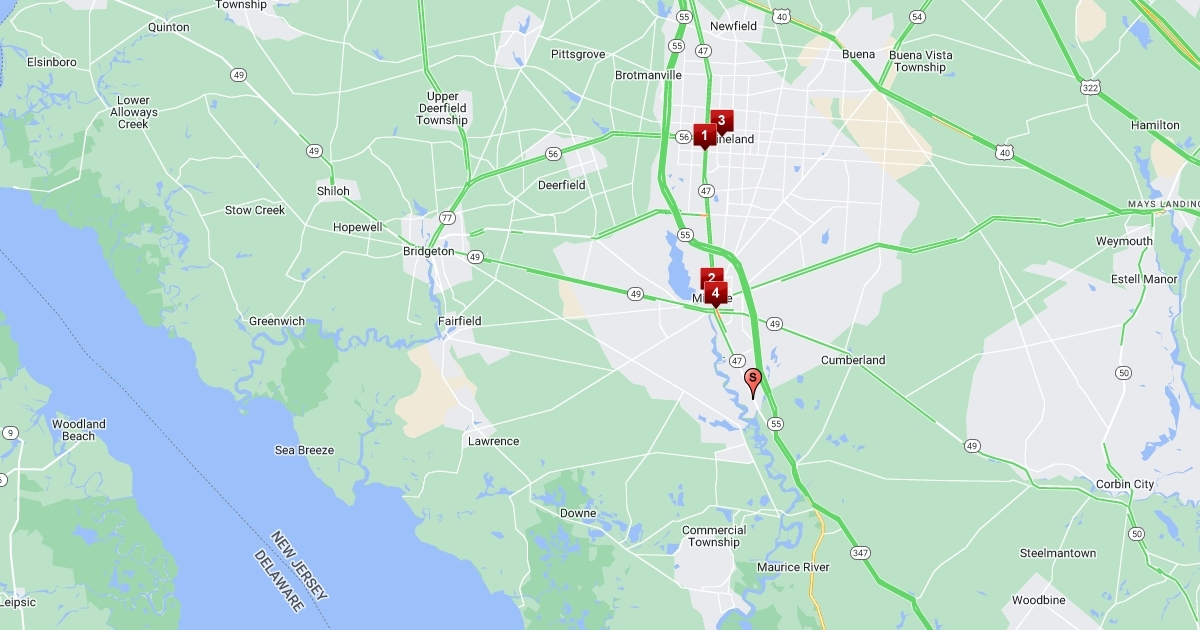Click the Bridgeton city label

(x=428, y=251)
